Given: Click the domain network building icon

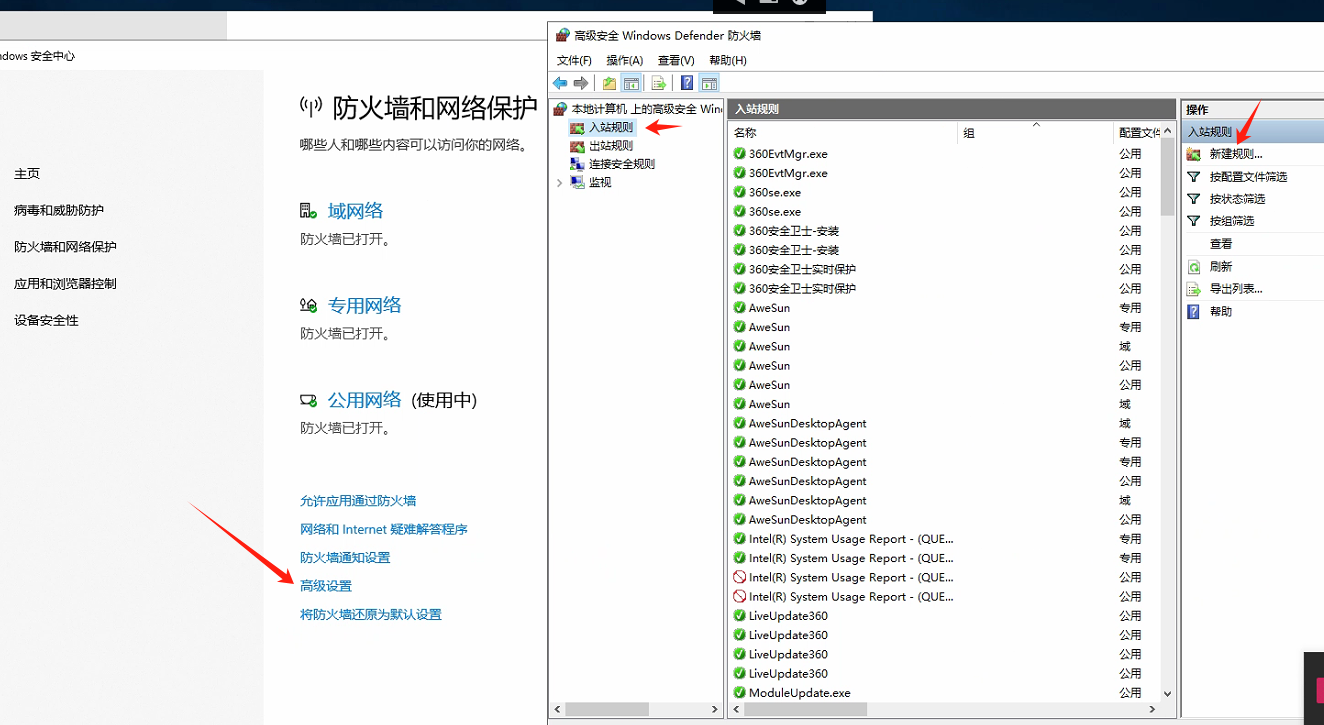Looking at the screenshot, I should coord(308,211).
